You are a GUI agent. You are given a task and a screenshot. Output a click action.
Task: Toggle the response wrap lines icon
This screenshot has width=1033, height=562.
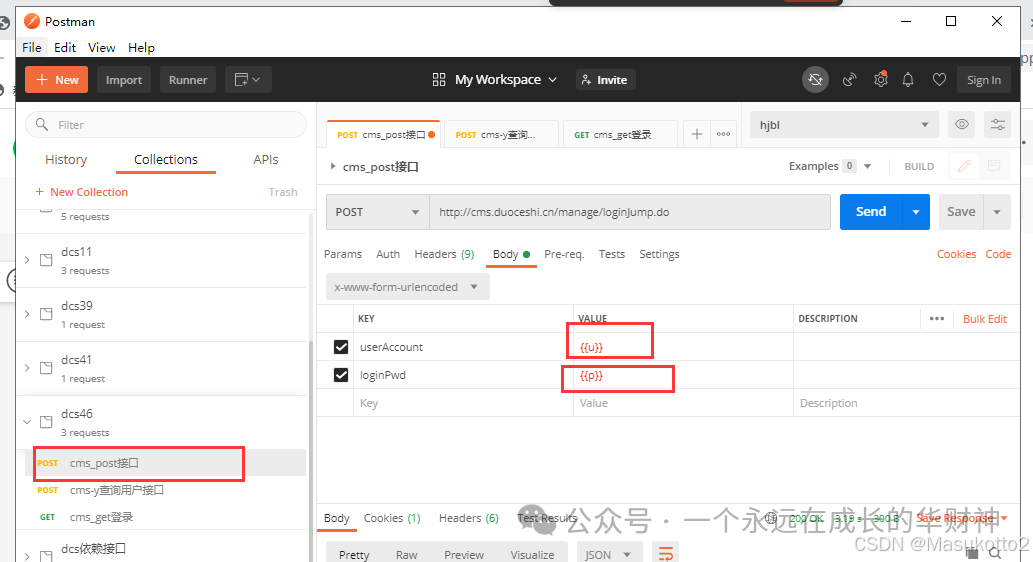(665, 554)
